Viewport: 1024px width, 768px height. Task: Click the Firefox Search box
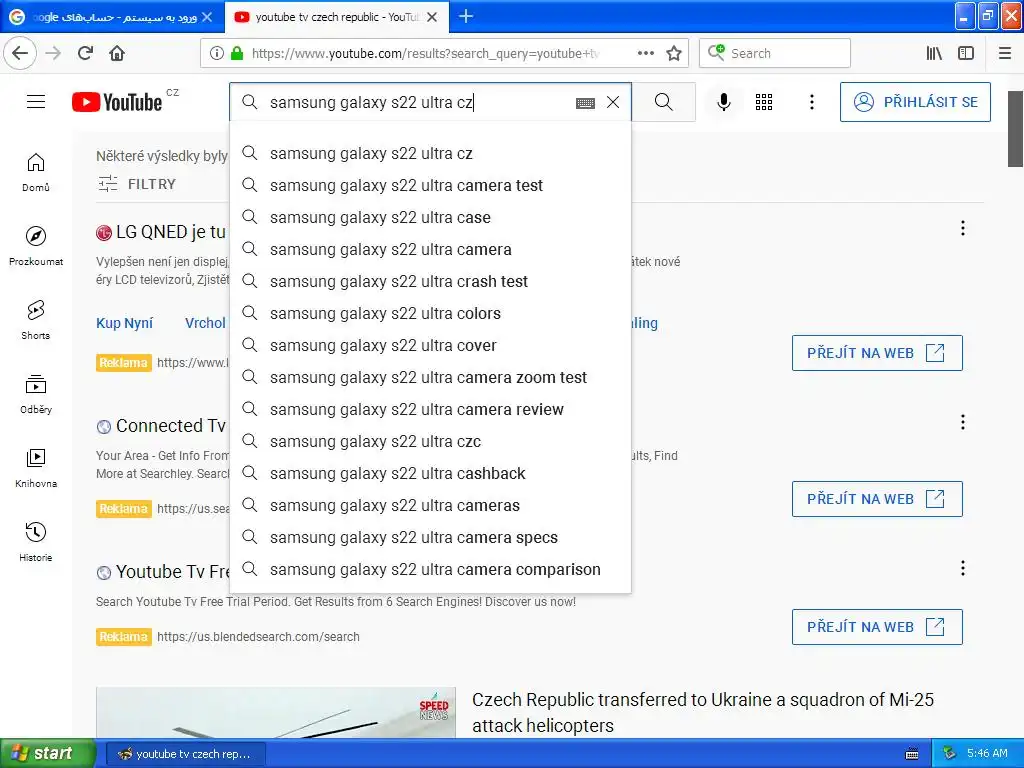click(x=775, y=53)
